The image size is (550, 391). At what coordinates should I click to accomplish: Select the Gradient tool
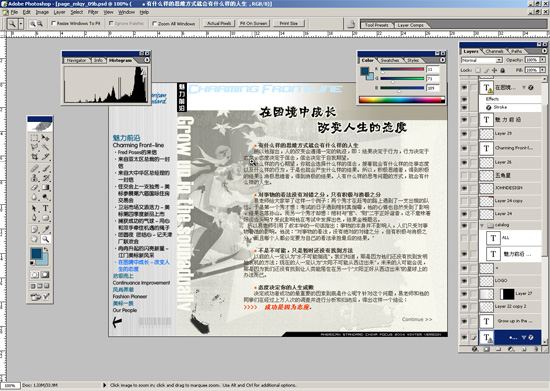coord(46,188)
